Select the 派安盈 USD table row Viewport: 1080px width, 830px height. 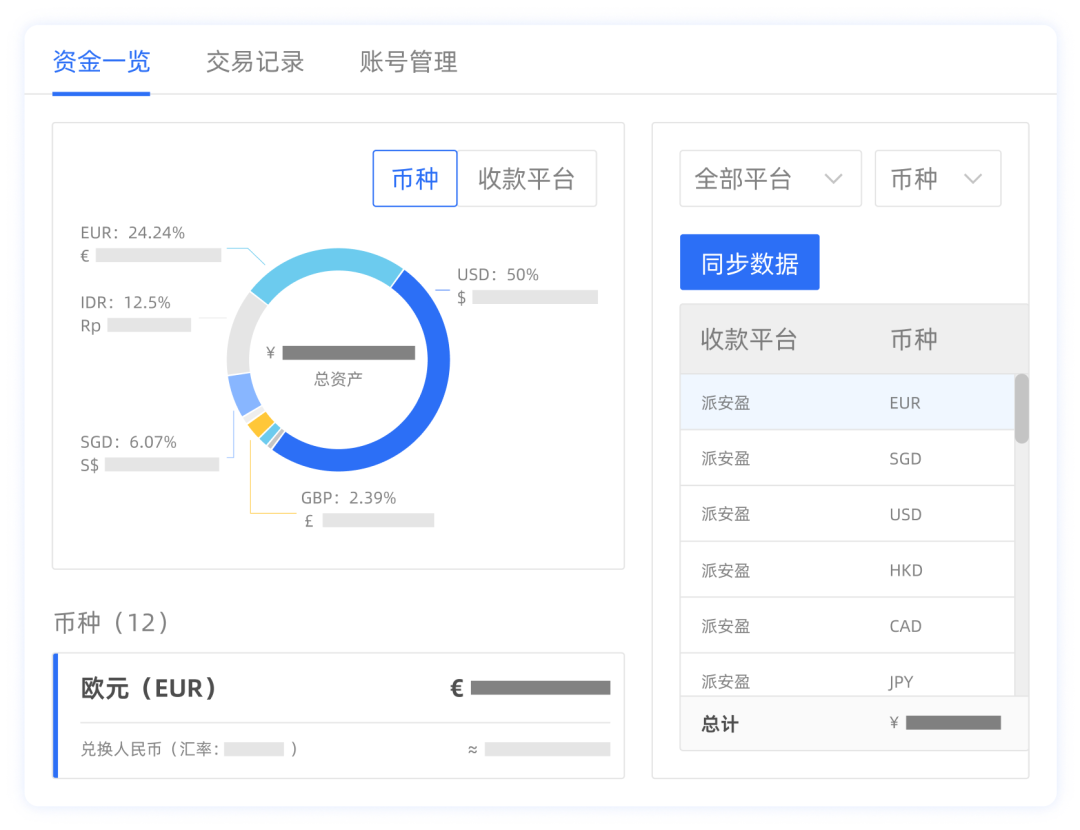pyautogui.click(x=847, y=514)
